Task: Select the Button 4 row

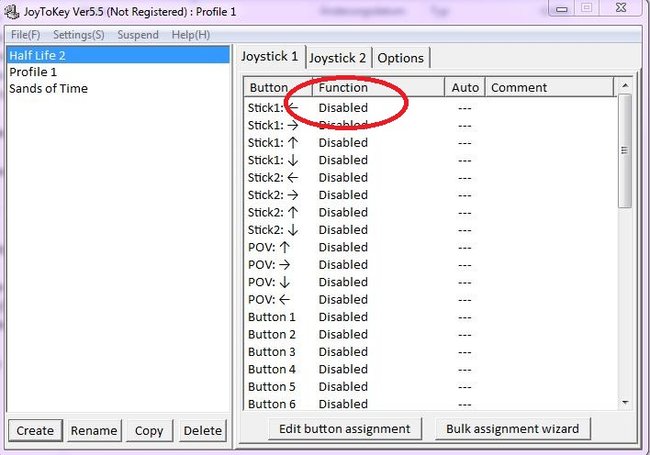Action: click(430, 369)
